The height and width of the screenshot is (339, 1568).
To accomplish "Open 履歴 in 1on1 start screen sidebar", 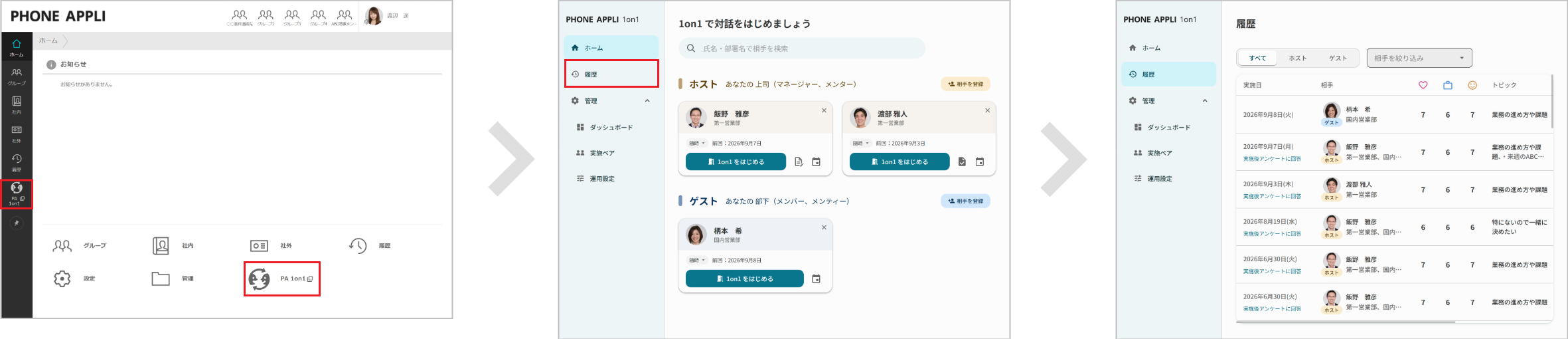I will pos(611,74).
